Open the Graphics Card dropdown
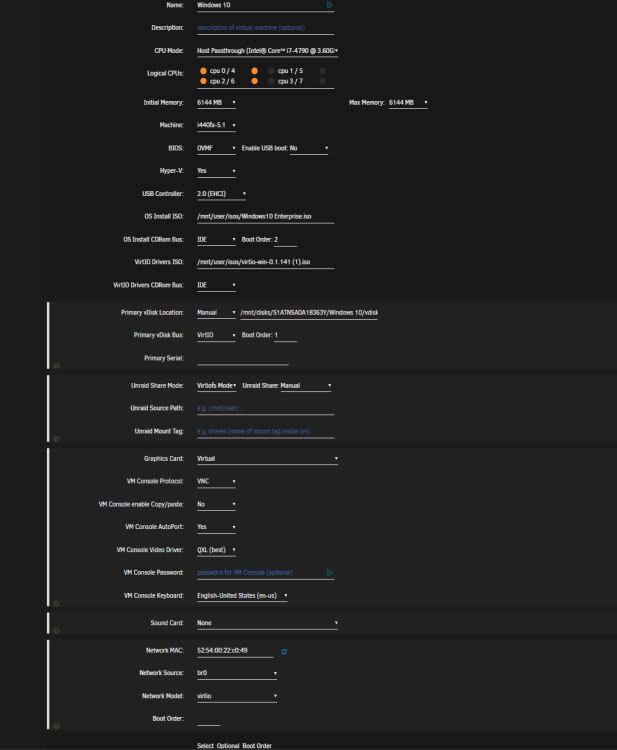The image size is (617, 750). point(267,459)
